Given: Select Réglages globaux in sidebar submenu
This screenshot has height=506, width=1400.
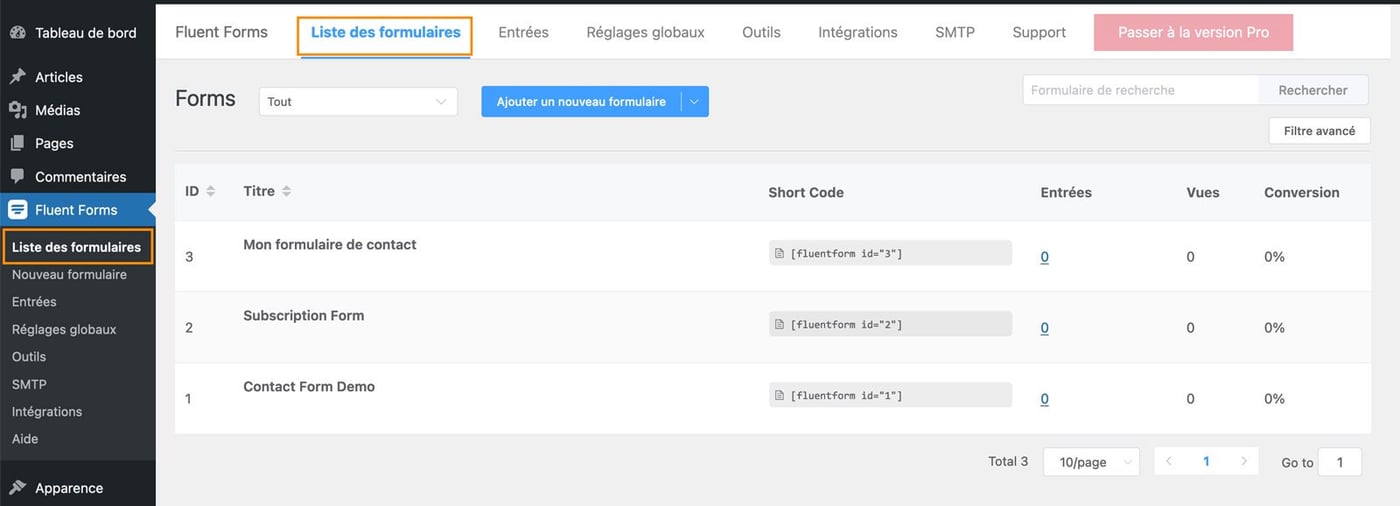Looking at the screenshot, I should 64,329.
